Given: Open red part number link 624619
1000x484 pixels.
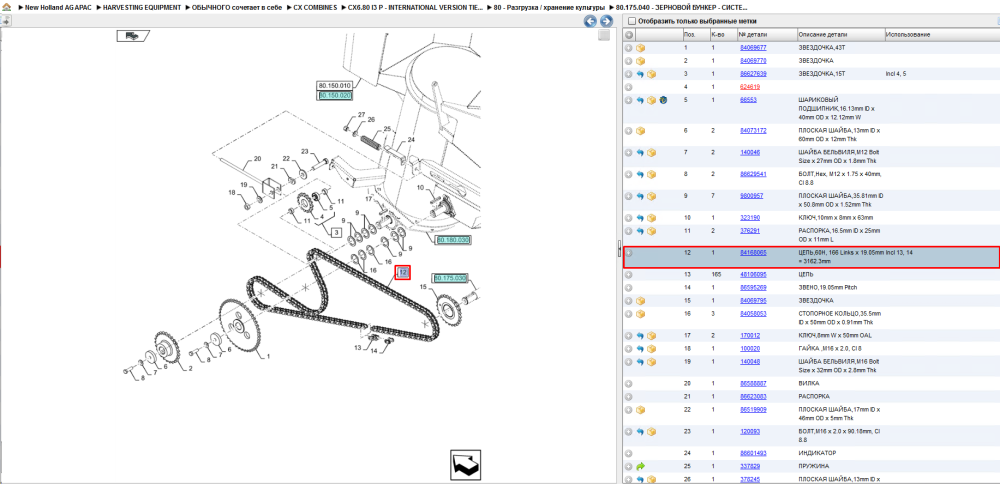Looking at the screenshot, I should tap(749, 87).
